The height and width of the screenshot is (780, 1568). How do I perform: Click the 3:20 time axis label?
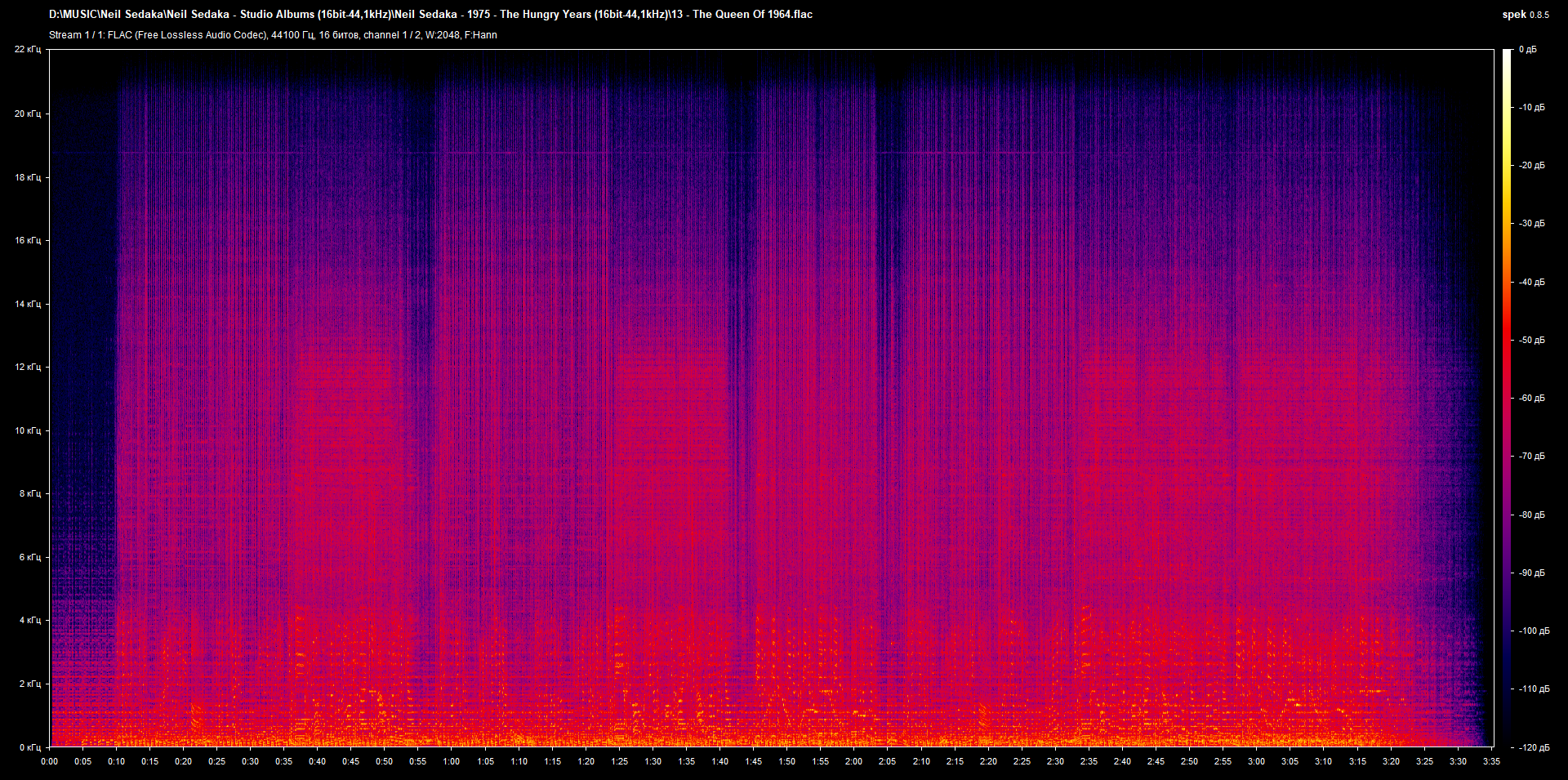pyautogui.click(x=1391, y=761)
